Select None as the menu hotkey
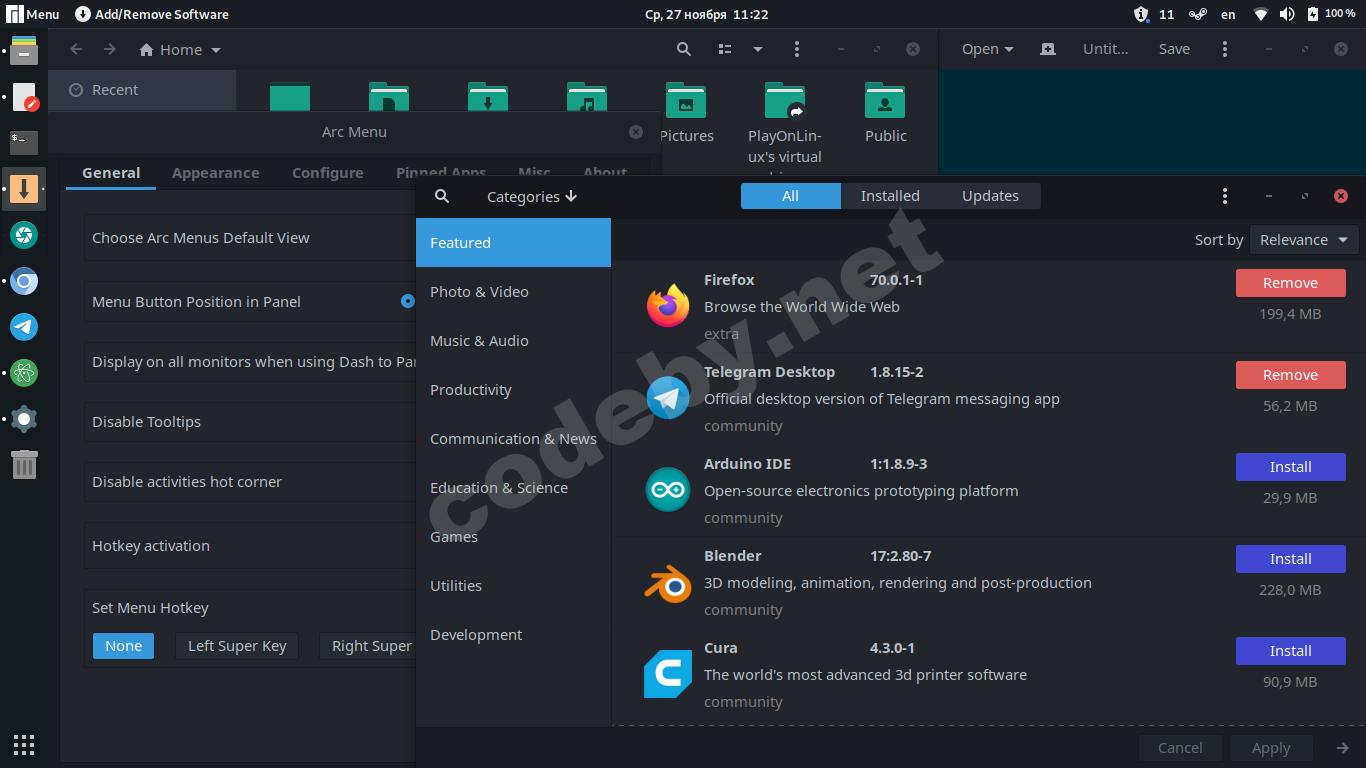This screenshot has width=1366, height=768. (124, 646)
